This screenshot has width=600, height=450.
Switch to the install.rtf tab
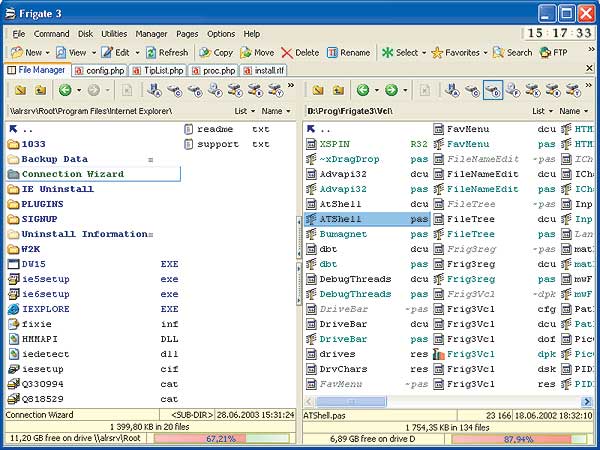tap(264, 71)
